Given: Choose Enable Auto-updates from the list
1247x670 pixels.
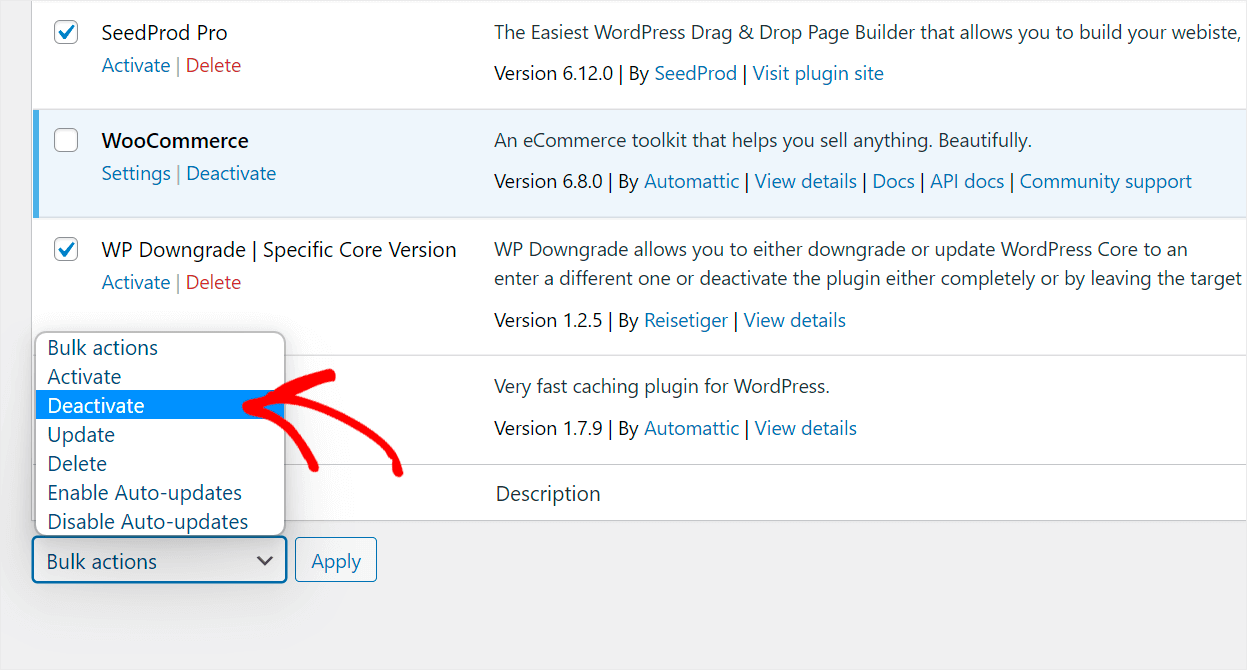Looking at the screenshot, I should 160,493.
